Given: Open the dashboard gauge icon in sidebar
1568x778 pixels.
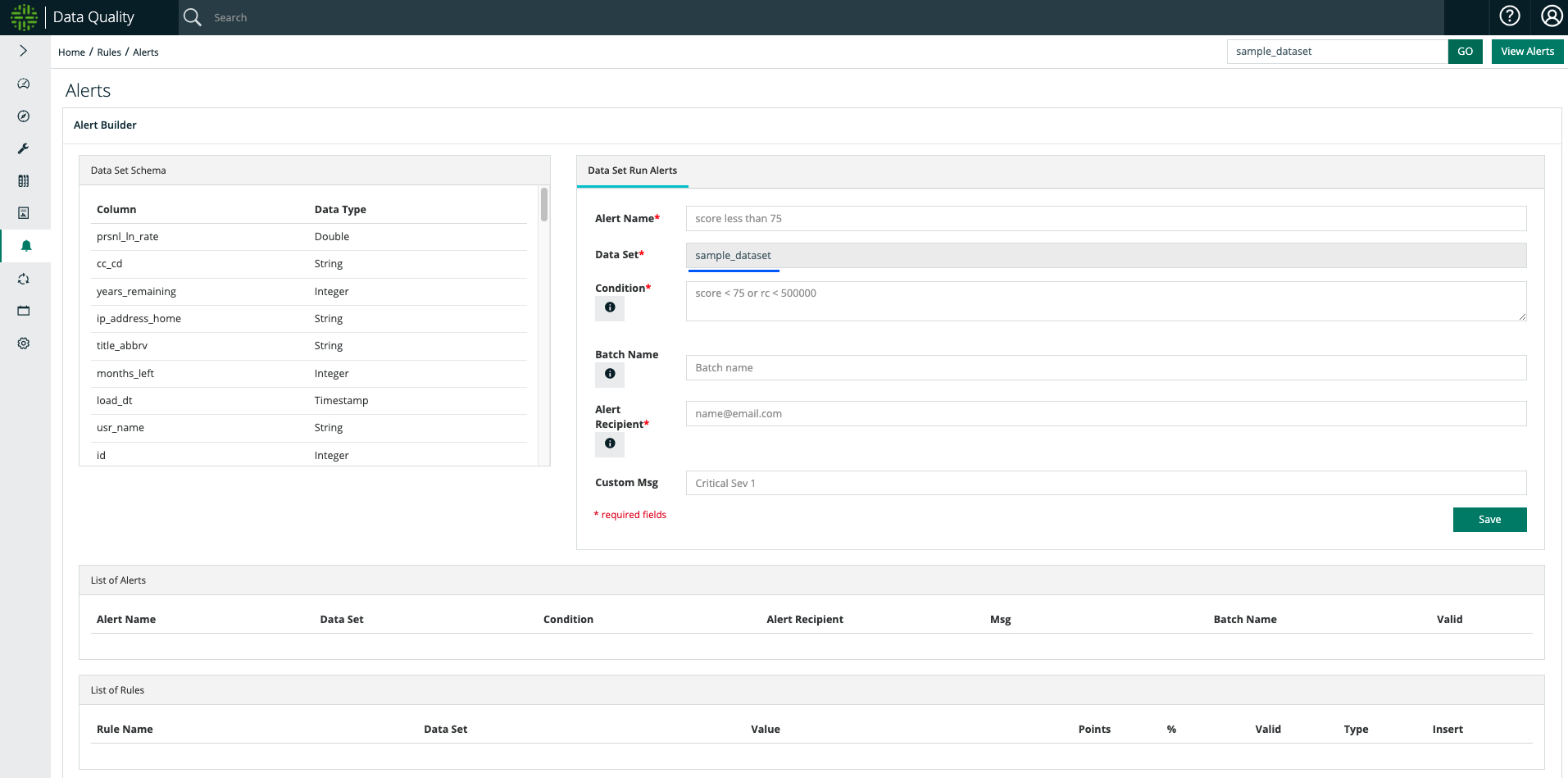Looking at the screenshot, I should pos(24,84).
